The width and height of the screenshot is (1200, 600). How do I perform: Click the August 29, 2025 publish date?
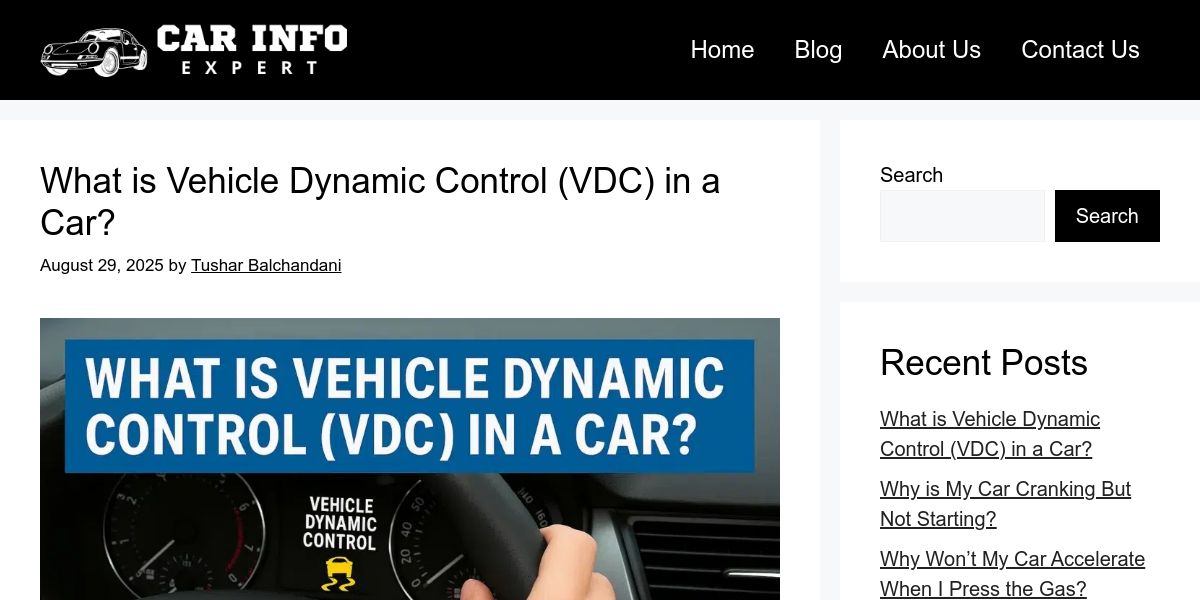(x=102, y=266)
